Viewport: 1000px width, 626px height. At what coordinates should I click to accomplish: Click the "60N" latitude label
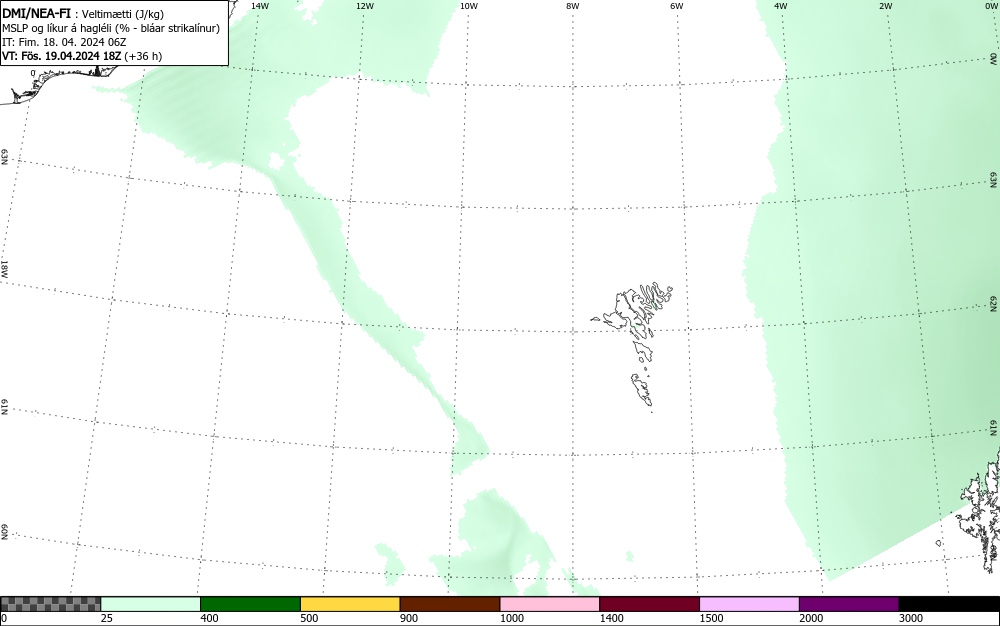click(x=4, y=532)
